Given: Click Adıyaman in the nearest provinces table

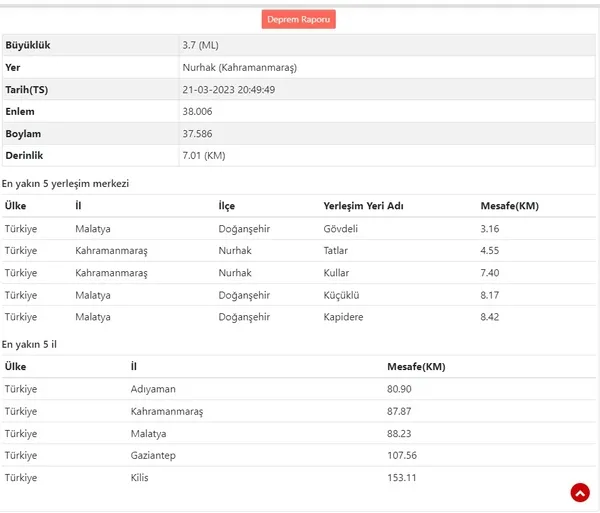Looking at the screenshot, I should tap(153, 388).
